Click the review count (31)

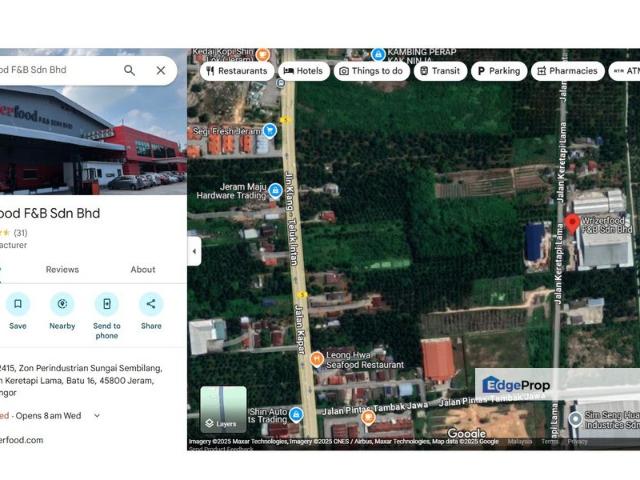[20, 233]
